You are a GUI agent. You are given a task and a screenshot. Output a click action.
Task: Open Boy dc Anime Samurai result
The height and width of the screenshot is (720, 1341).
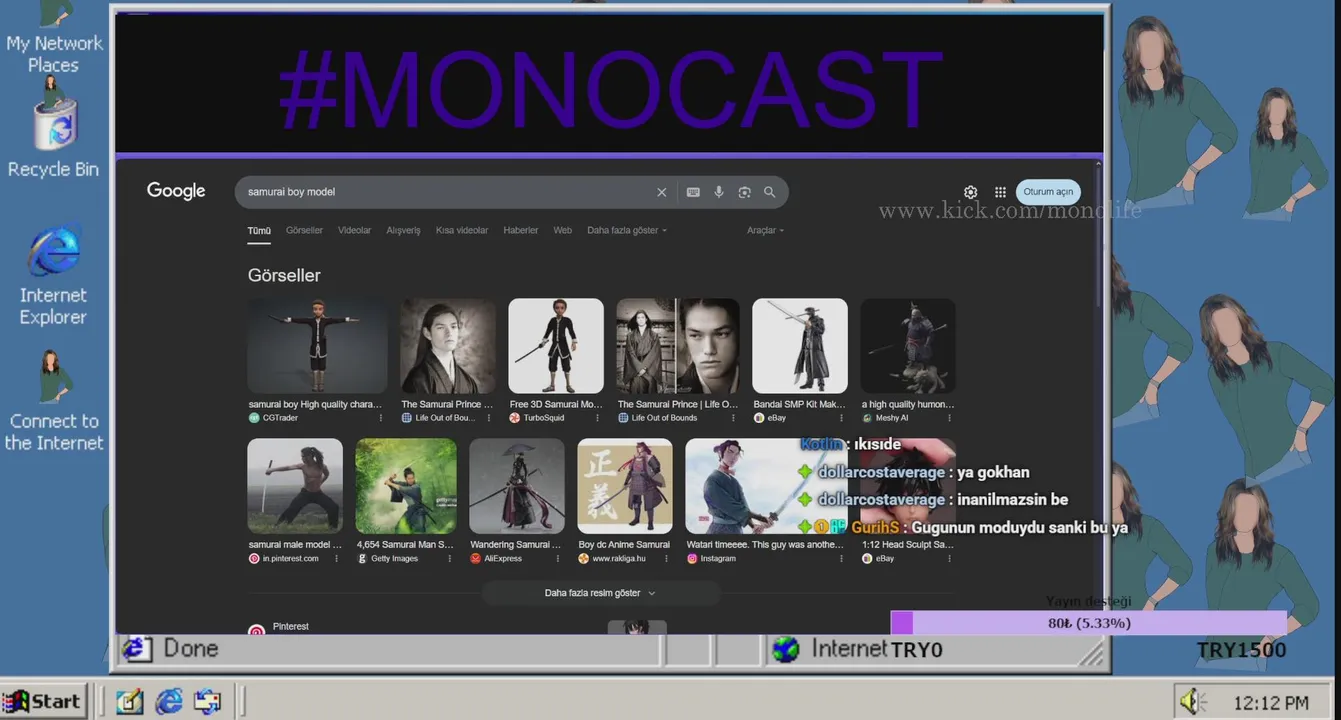click(624, 545)
